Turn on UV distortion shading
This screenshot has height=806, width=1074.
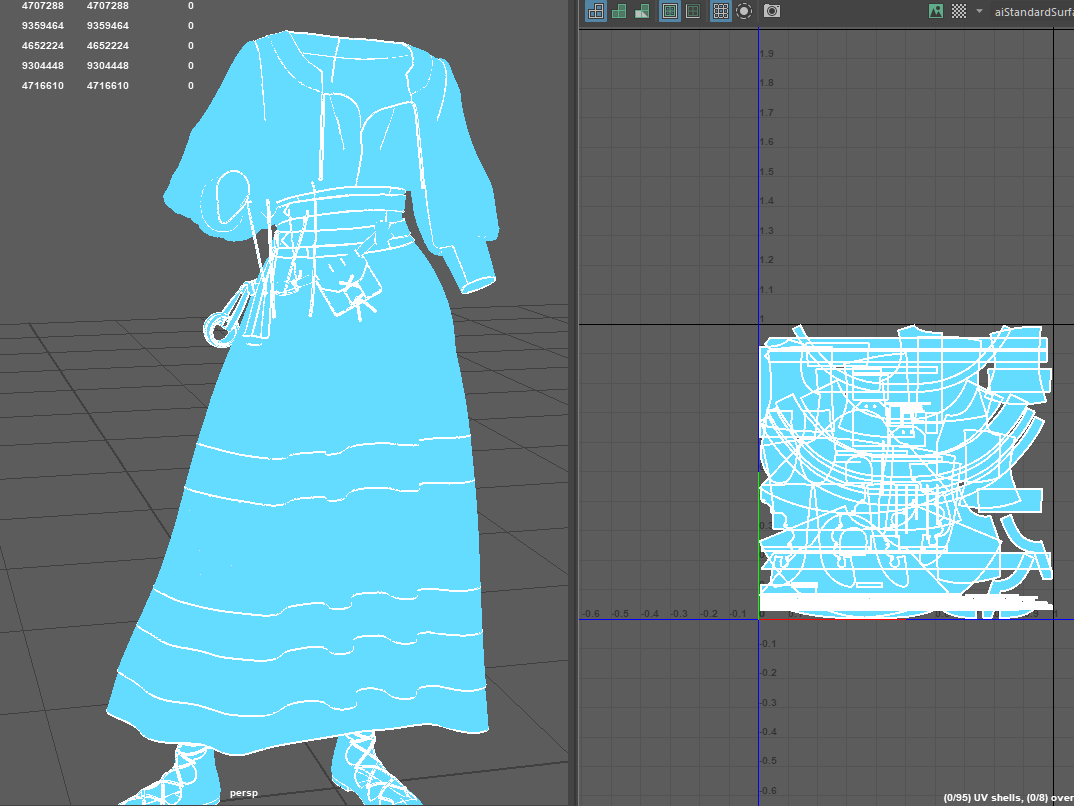click(642, 11)
